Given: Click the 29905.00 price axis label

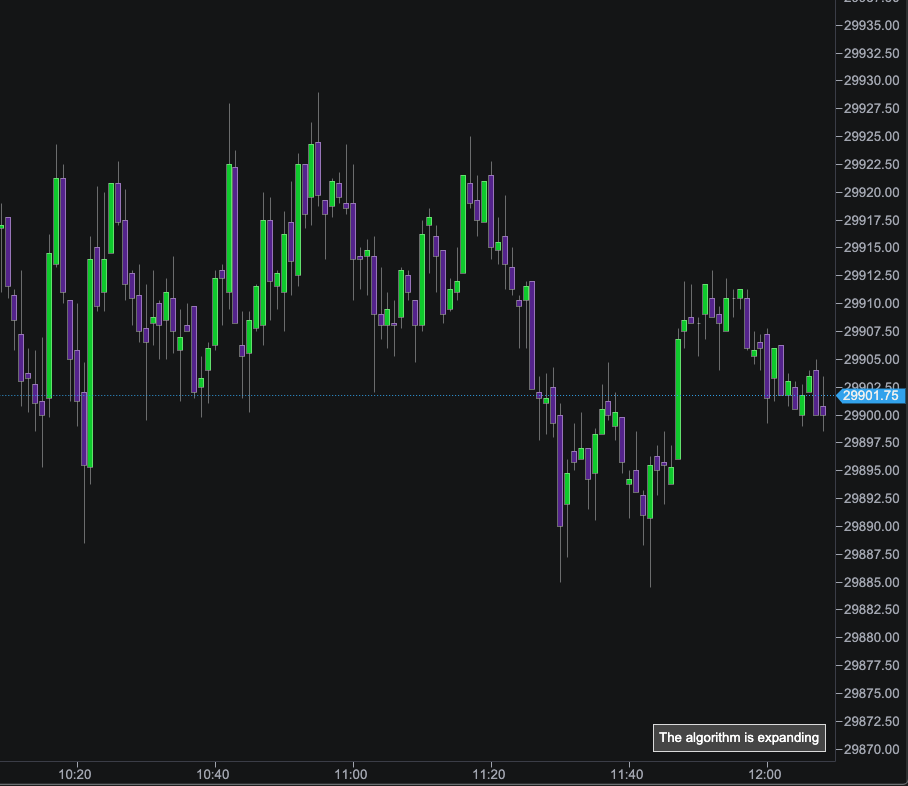Looking at the screenshot, I should [x=872, y=359].
